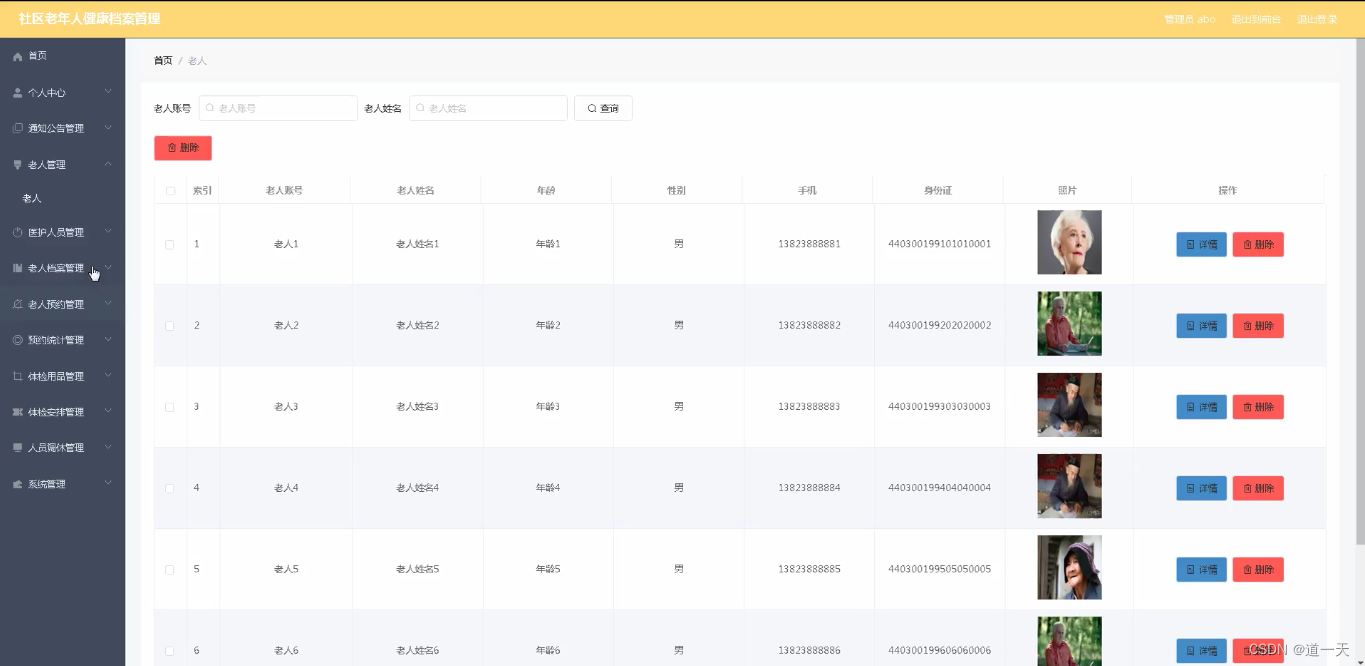Viewport: 1365px width, 666px height.
Task: Click ID number 440300199606060006
Action: click(x=940, y=651)
